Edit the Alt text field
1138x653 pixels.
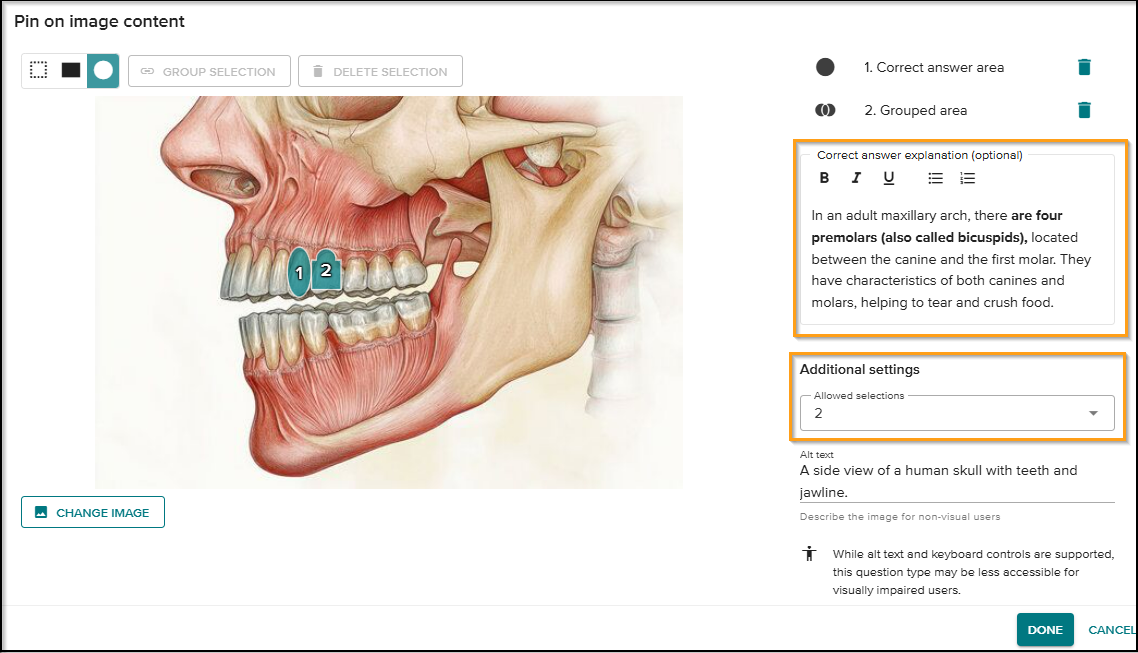pos(955,481)
